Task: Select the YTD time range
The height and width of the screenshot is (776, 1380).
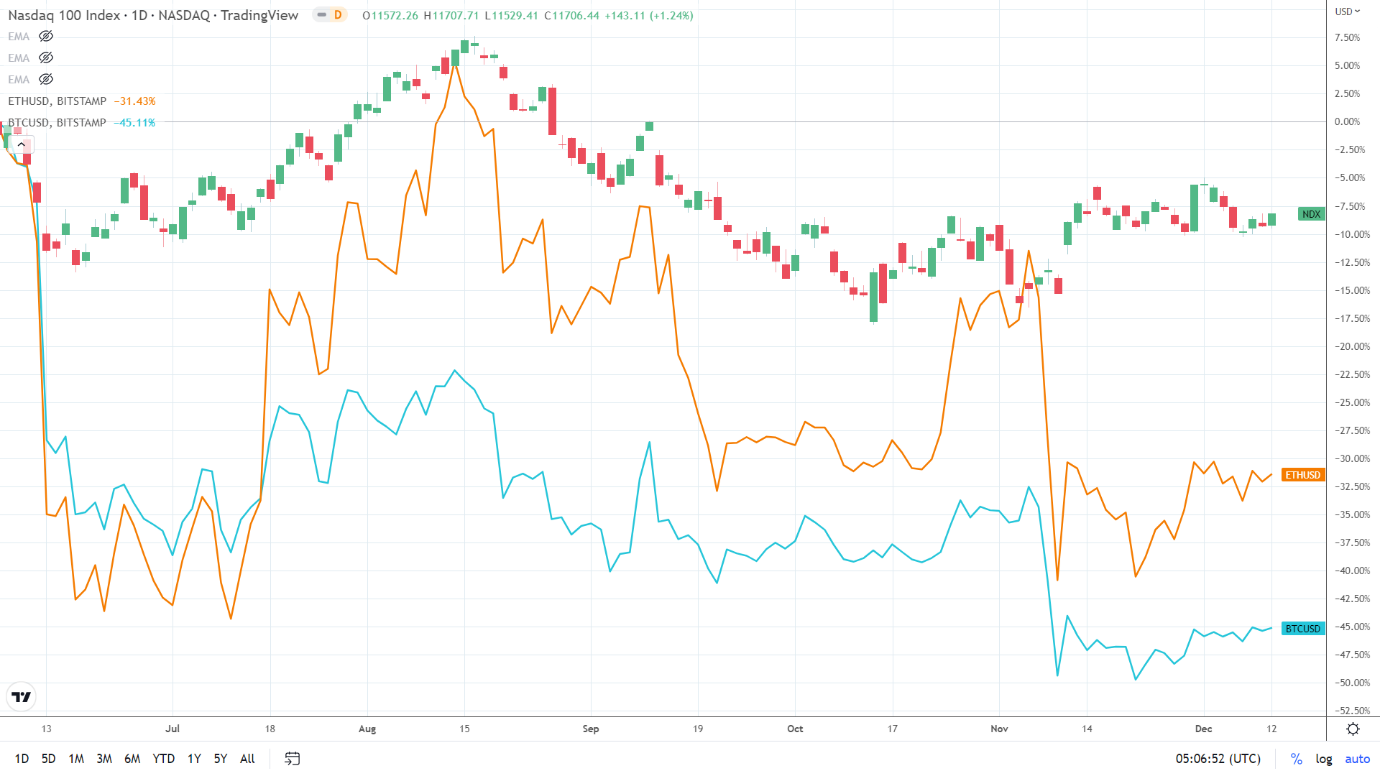Action: click(164, 759)
